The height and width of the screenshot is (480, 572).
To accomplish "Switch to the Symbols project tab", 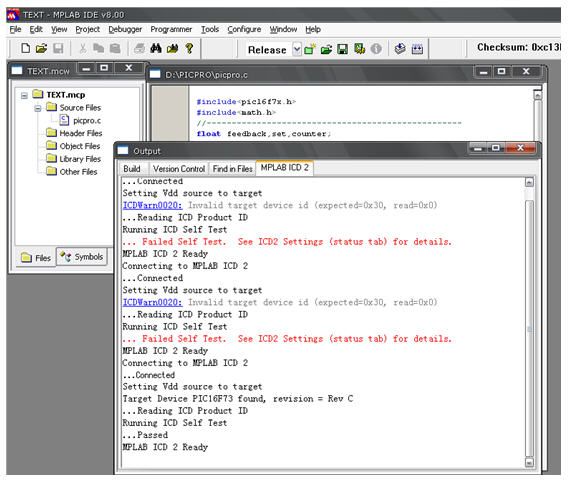I will pos(82,257).
